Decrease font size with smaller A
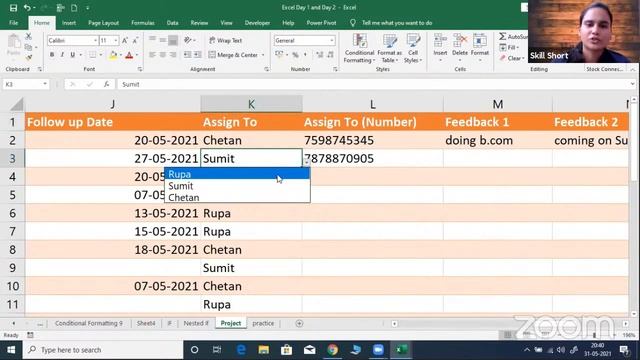Image resolution: width=640 pixels, height=360 pixels. [135, 40]
